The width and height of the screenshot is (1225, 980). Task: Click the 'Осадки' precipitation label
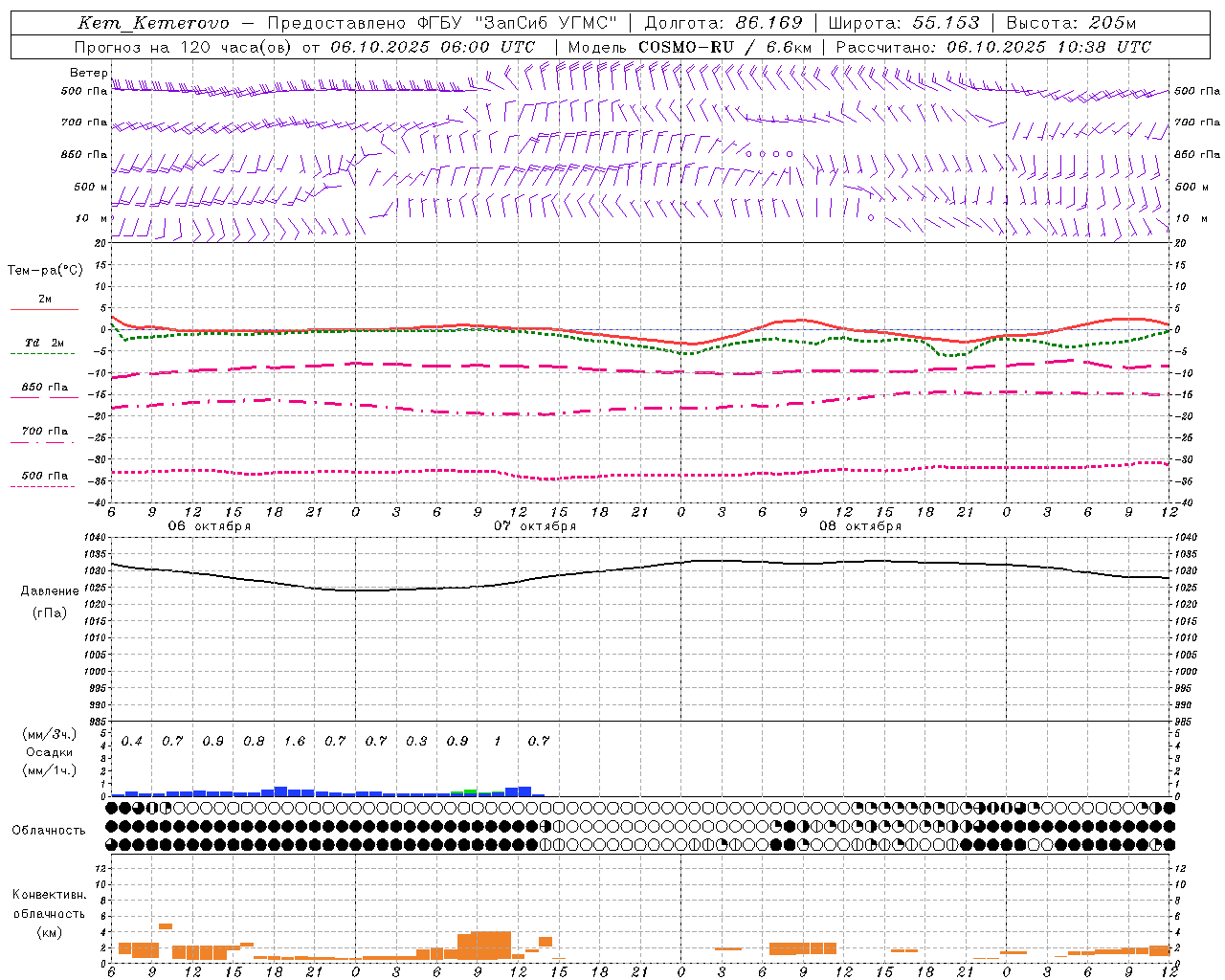49,752
